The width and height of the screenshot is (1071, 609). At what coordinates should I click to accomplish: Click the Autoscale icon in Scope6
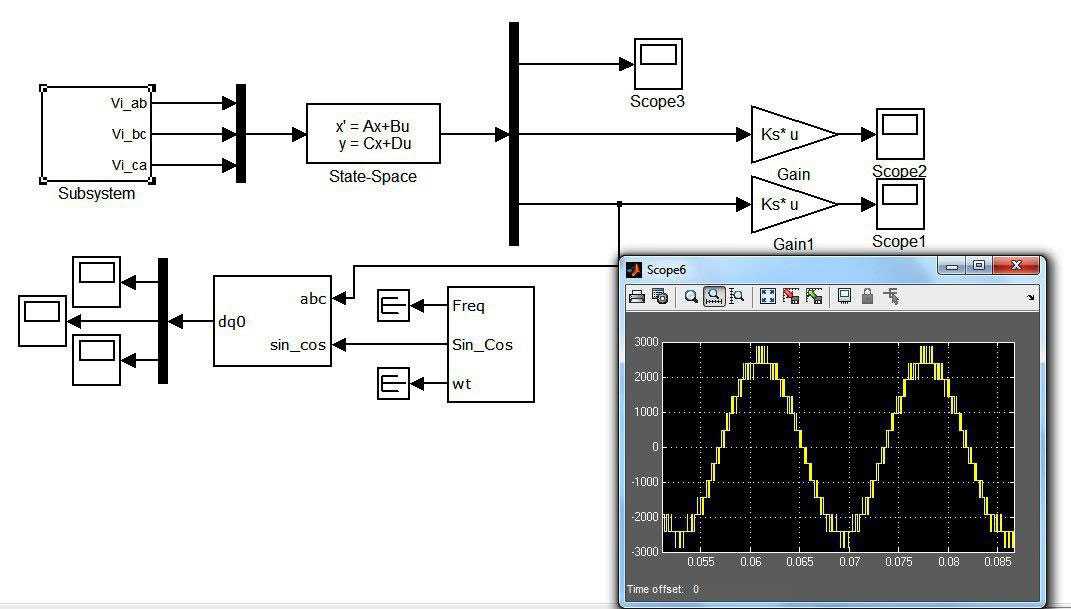tap(768, 297)
